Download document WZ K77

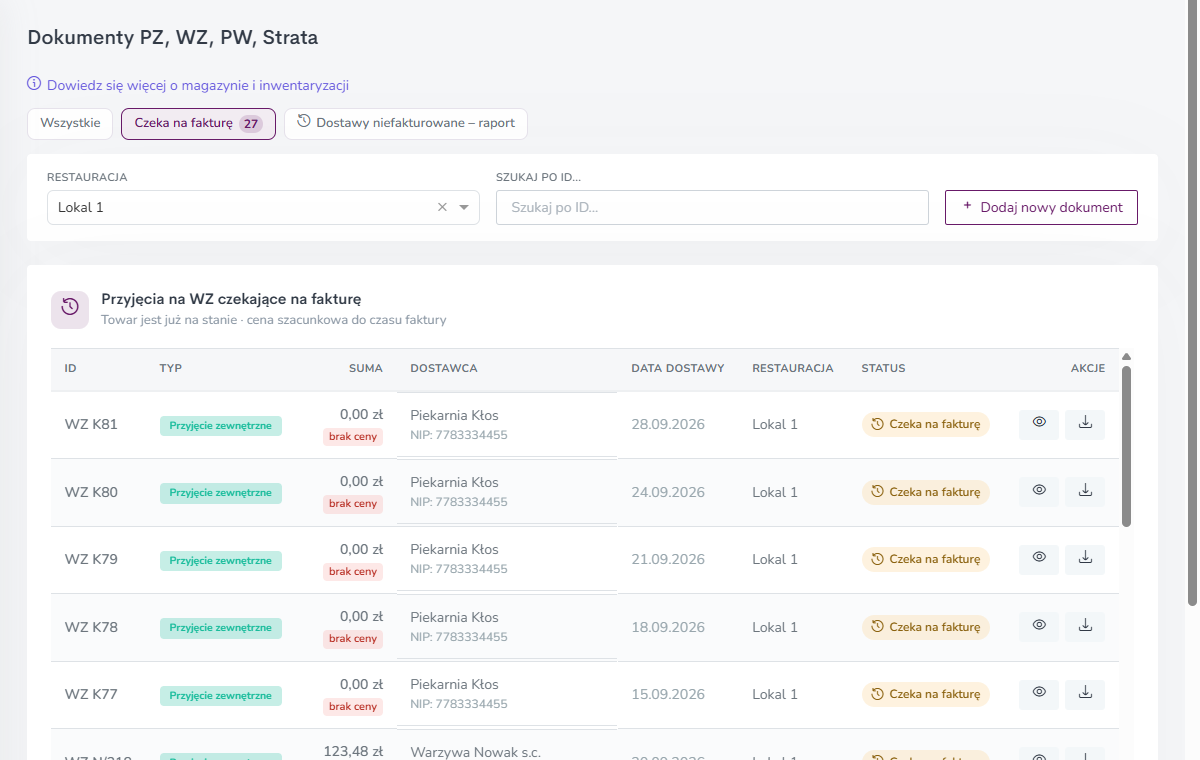[1085, 694]
